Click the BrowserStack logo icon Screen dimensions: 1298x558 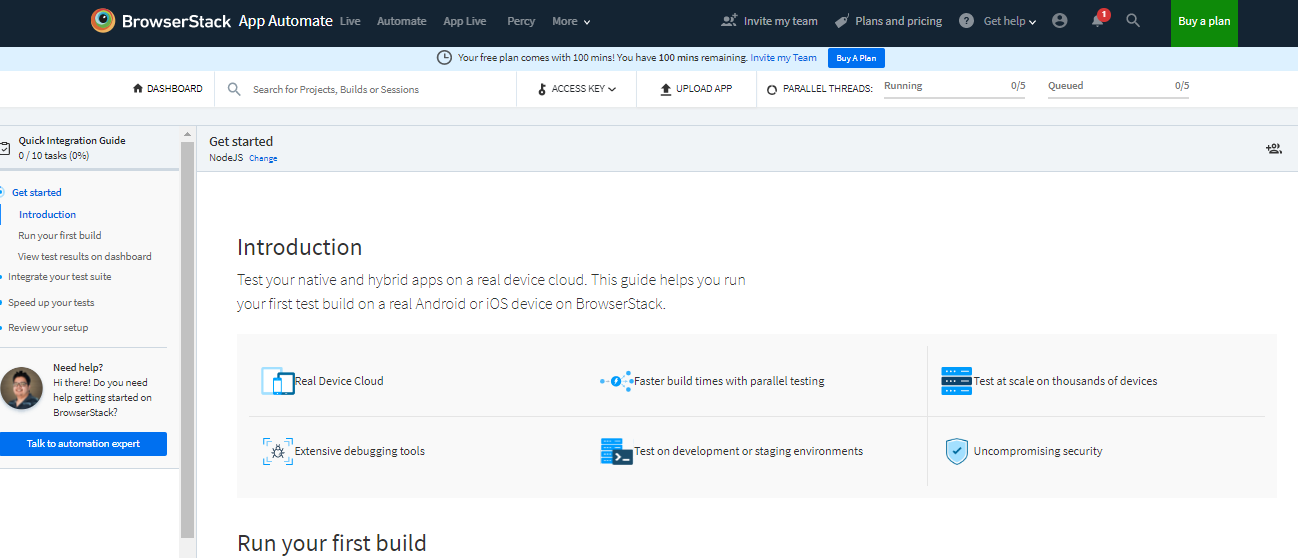point(102,20)
